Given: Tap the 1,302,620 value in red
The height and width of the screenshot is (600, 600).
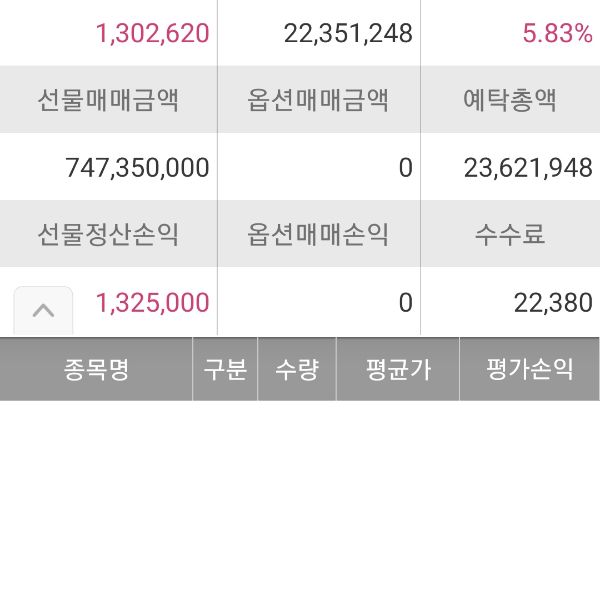Looking at the screenshot, I should click(153, 33).
